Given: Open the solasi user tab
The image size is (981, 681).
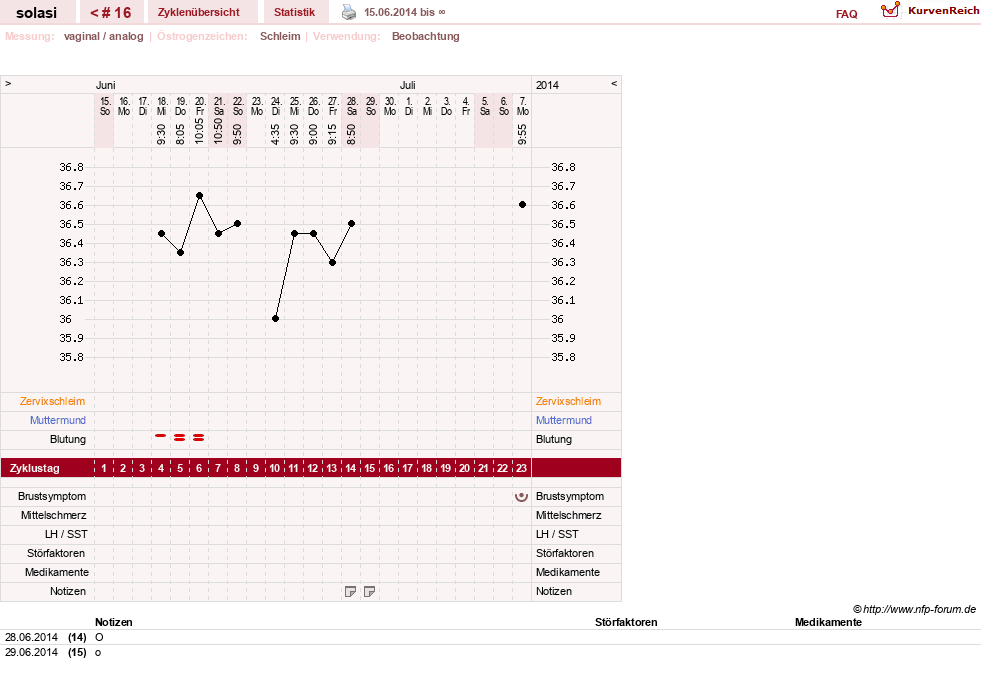Looking at the screenshot, I should (x=36, y=13).
